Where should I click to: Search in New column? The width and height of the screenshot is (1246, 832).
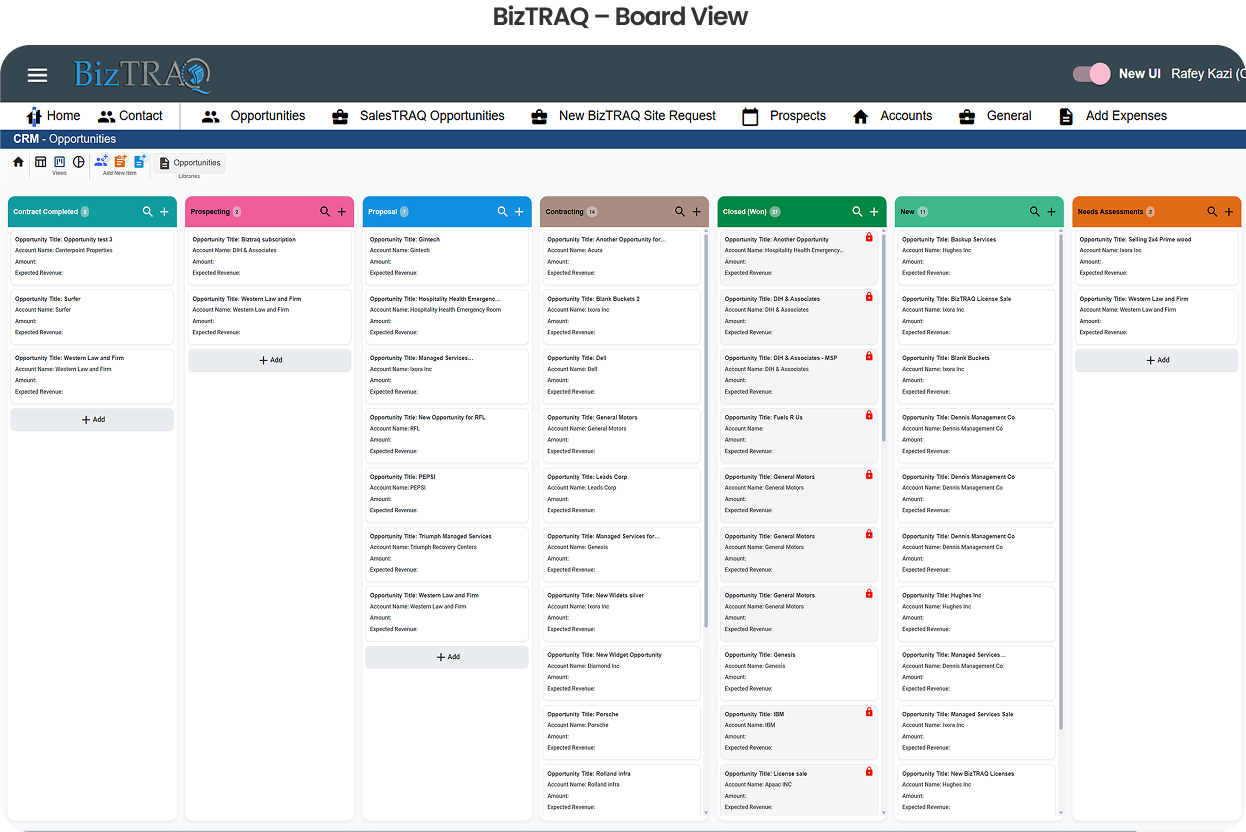point(1035,212)
